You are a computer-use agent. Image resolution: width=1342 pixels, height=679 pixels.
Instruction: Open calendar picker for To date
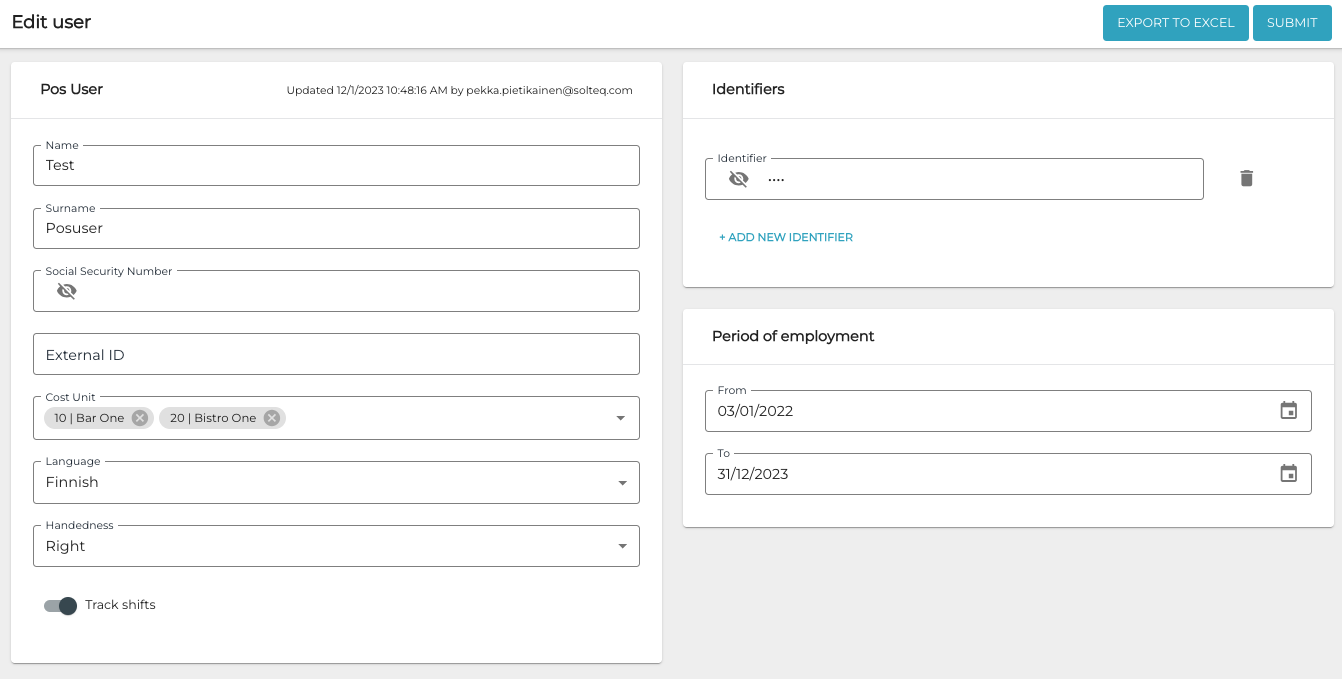[x=1289, y=473]
